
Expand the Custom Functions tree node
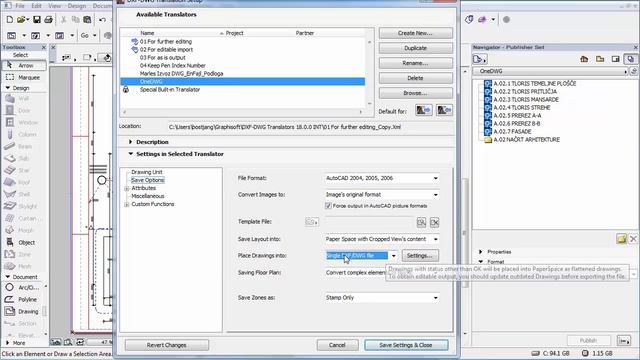tap(127, 204)
